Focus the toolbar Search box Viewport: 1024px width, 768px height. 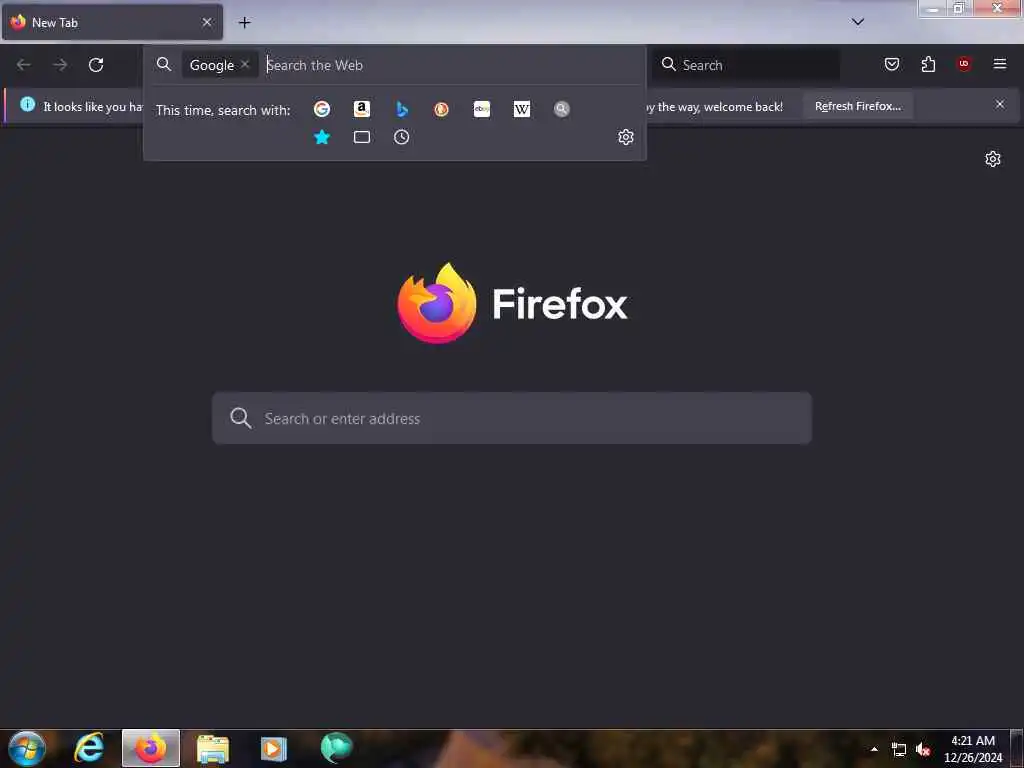click(746, 65)
